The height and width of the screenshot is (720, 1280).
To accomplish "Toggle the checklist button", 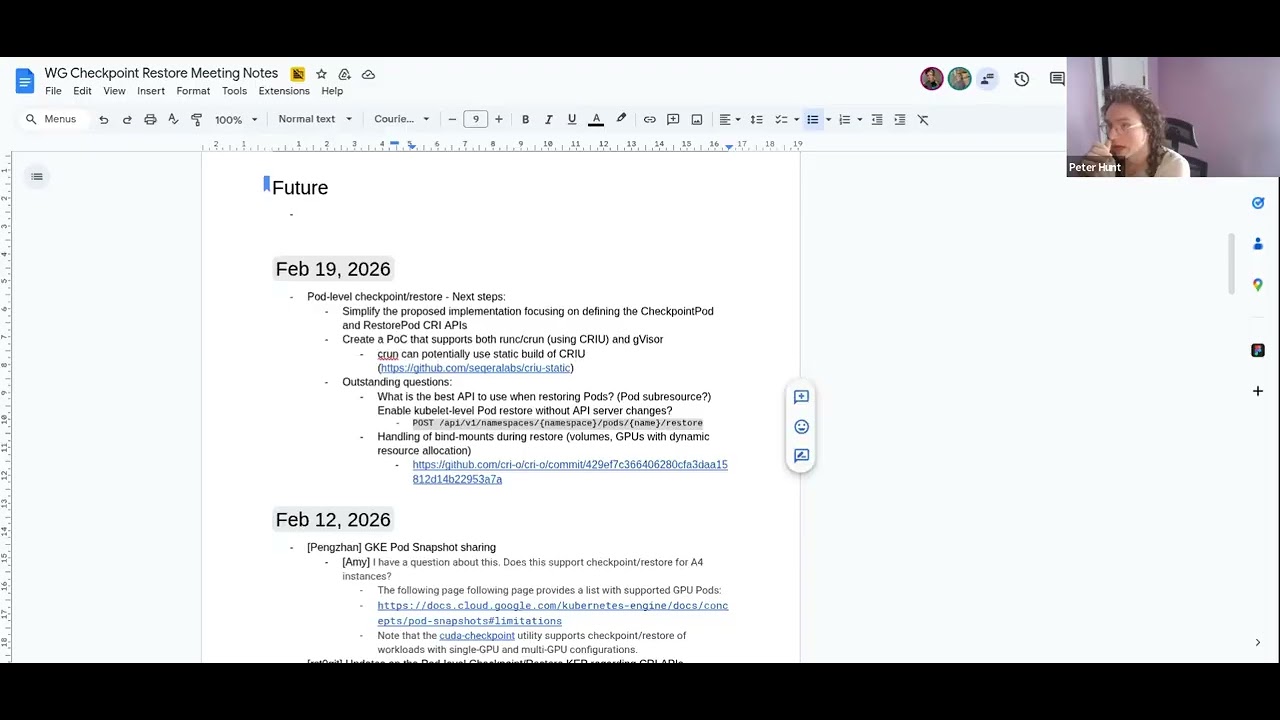I will 781,119.
